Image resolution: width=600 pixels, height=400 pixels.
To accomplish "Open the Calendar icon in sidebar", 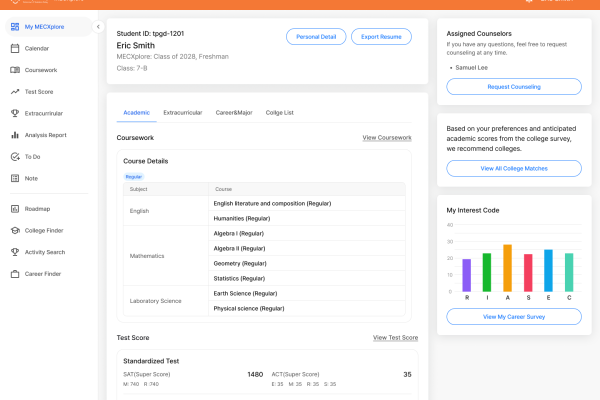I will (x=15, y=48).
